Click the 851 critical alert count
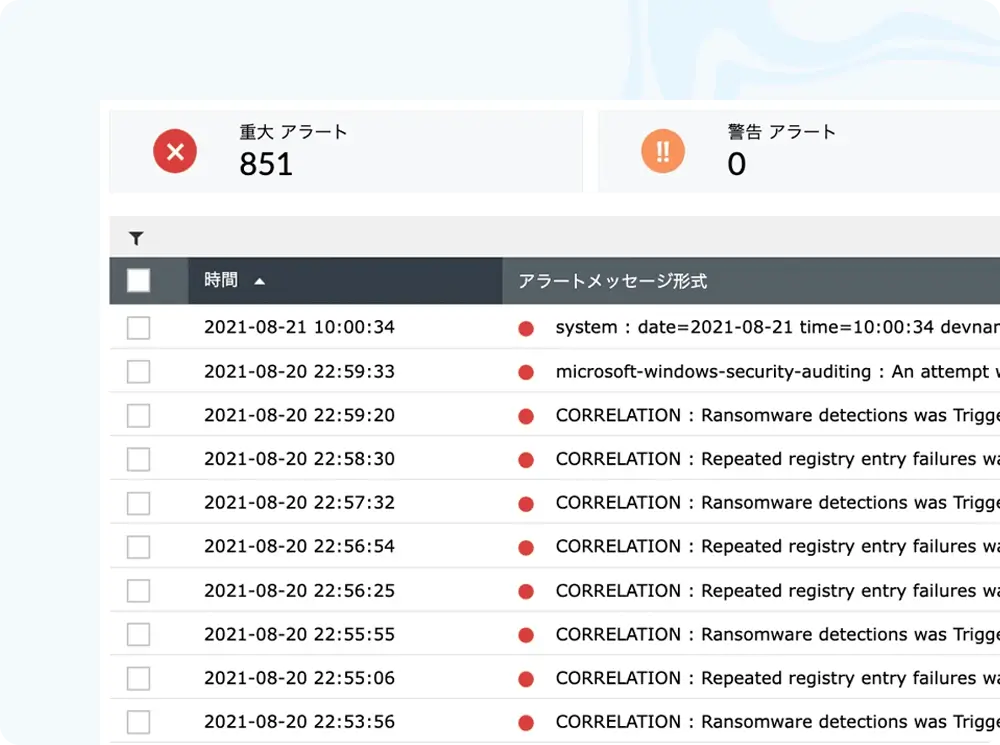This screenshot has height=745, width=1000. pos(266,165)
